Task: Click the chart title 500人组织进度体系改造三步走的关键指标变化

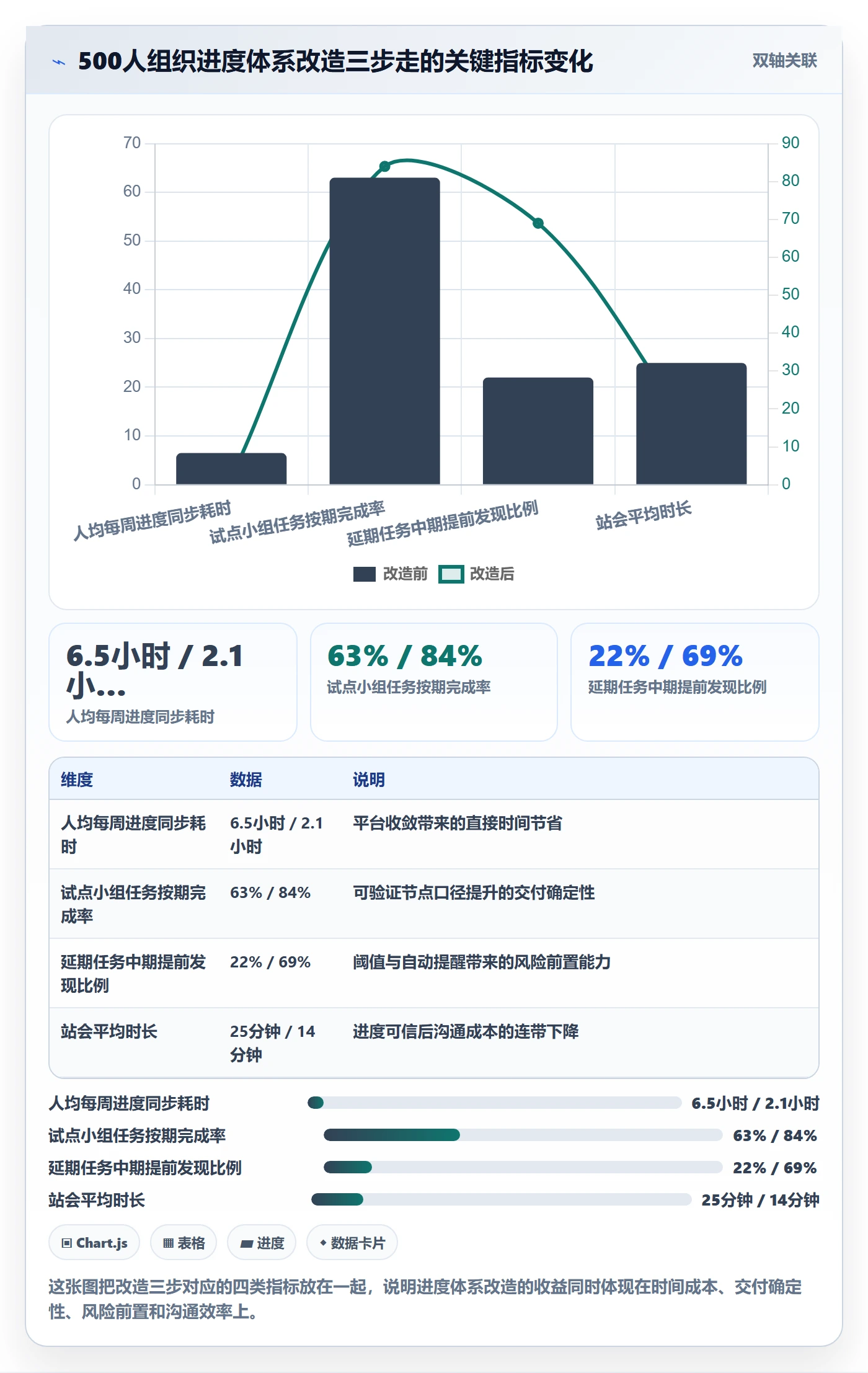Action: (335, 61)
